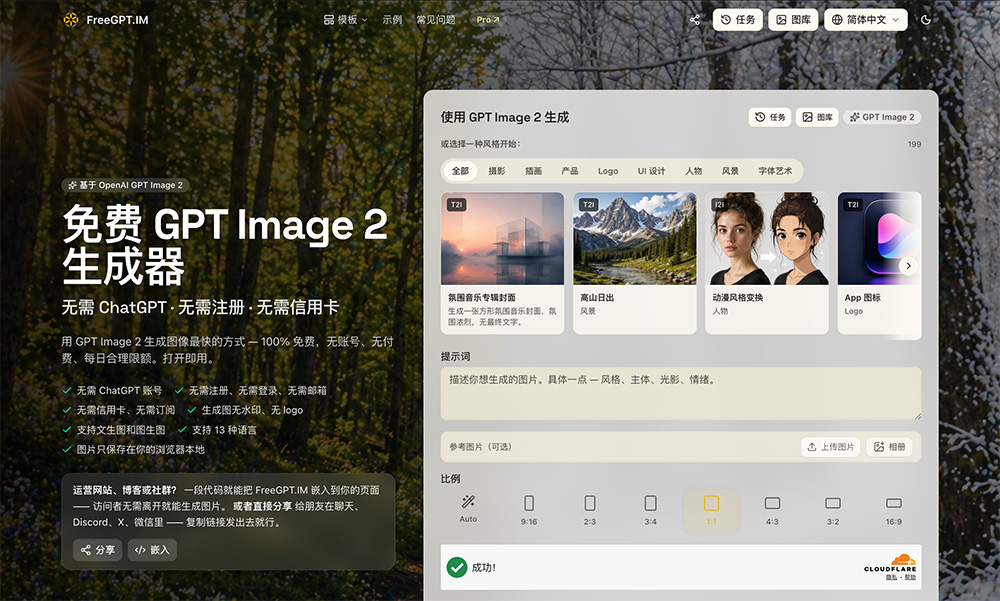The width and height of the screenshot is (1000, 601).
Task: Select the 全部 style tab
Action: click(460, 171)
